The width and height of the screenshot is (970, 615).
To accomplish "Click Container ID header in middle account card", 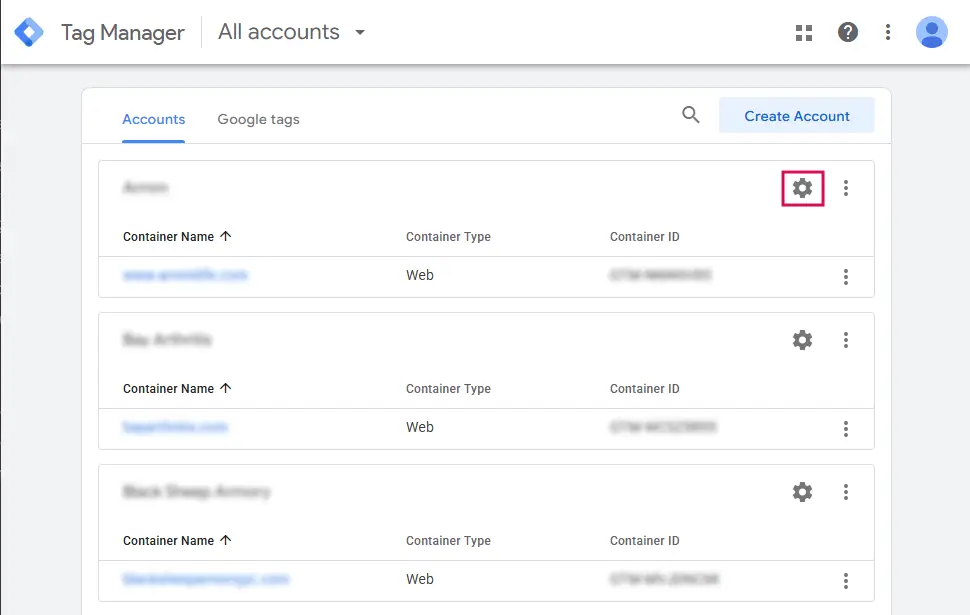I will pyautogui.click(x=644, y=389).
